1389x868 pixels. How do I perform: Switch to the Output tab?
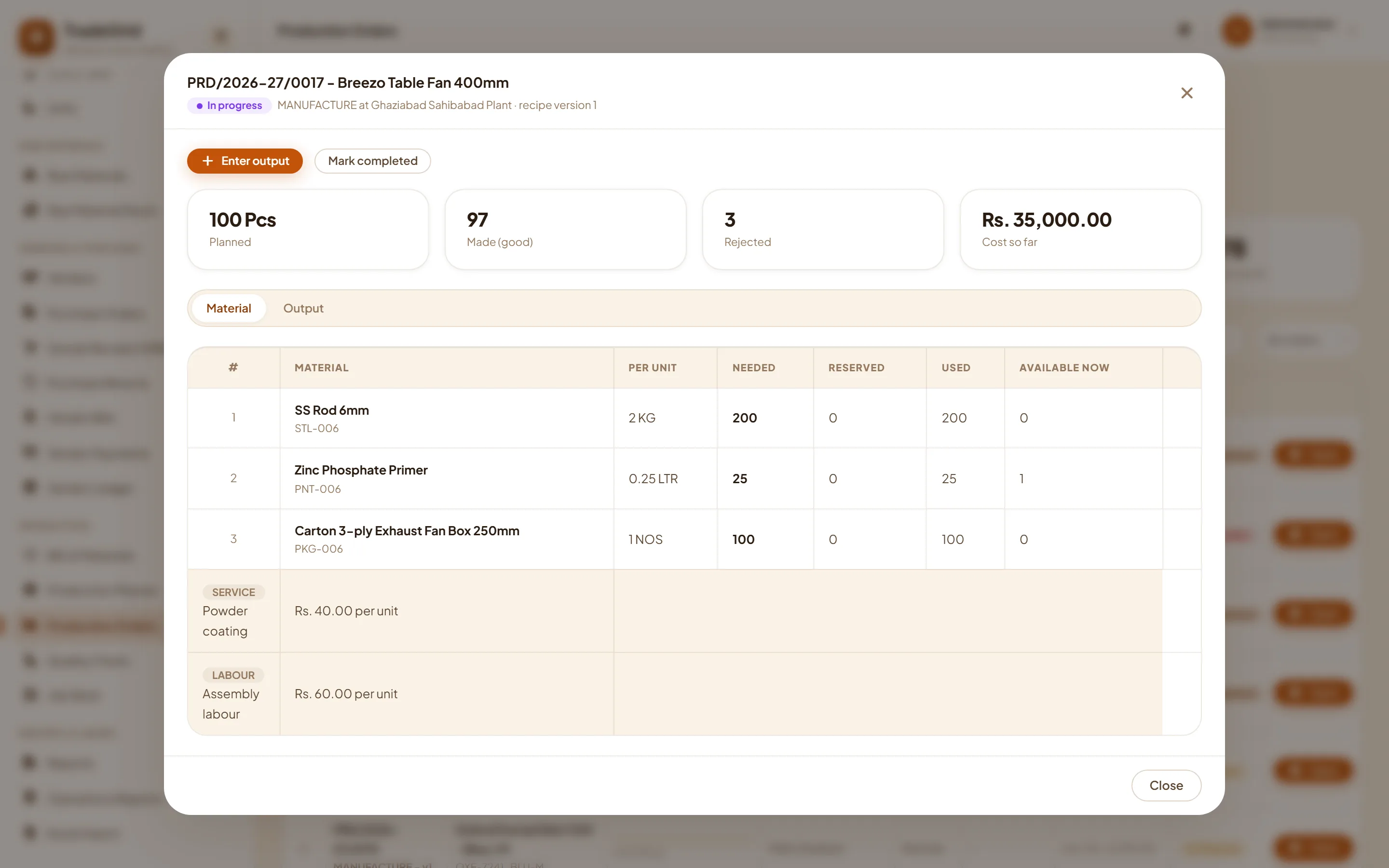(x=303, y=308)
